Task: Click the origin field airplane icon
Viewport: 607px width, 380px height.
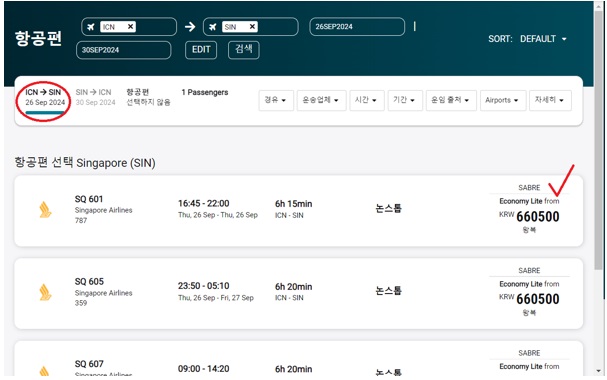Action: click(x=91, y=27)
